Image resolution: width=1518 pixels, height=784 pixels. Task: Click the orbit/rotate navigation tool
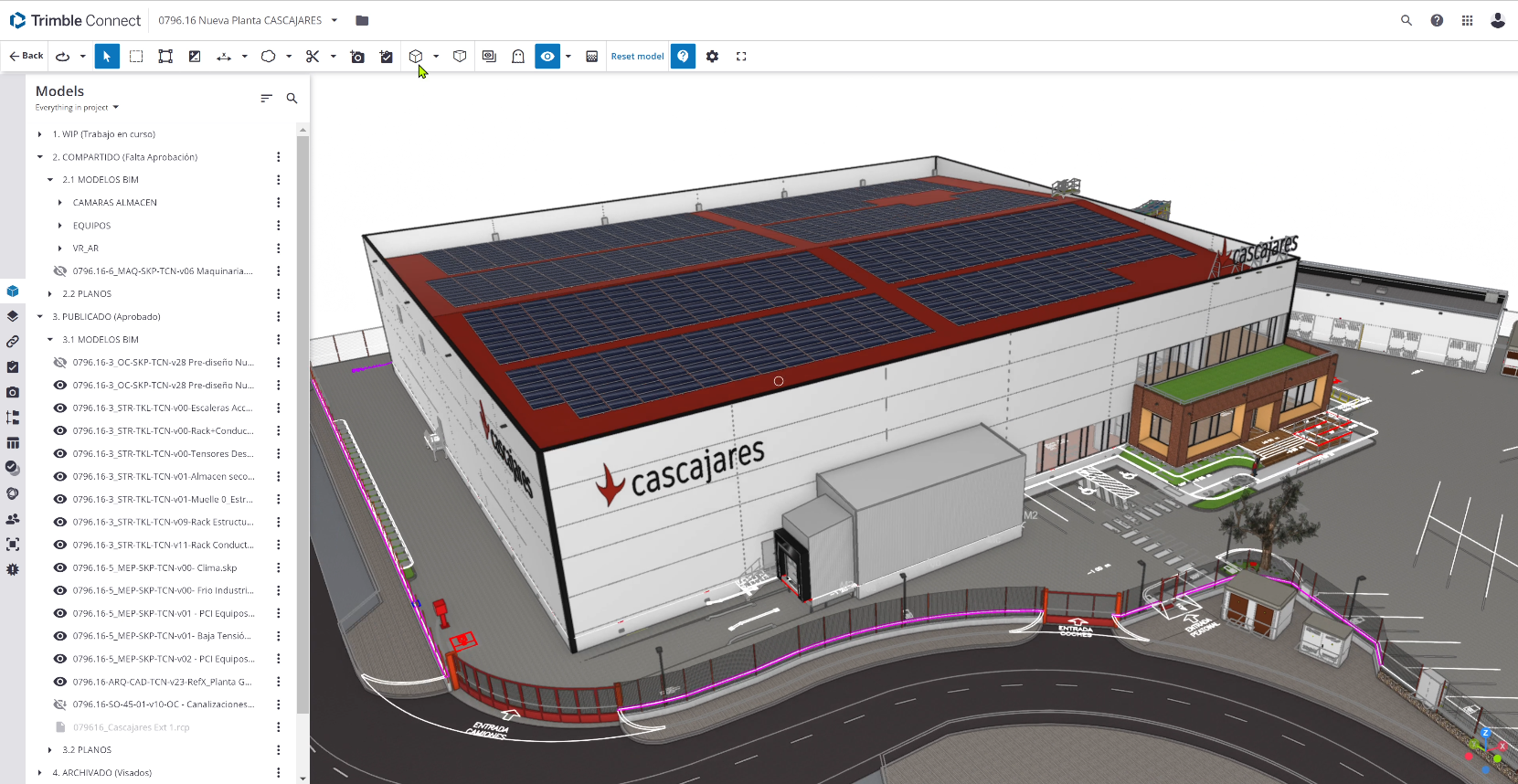coord(63,57)
